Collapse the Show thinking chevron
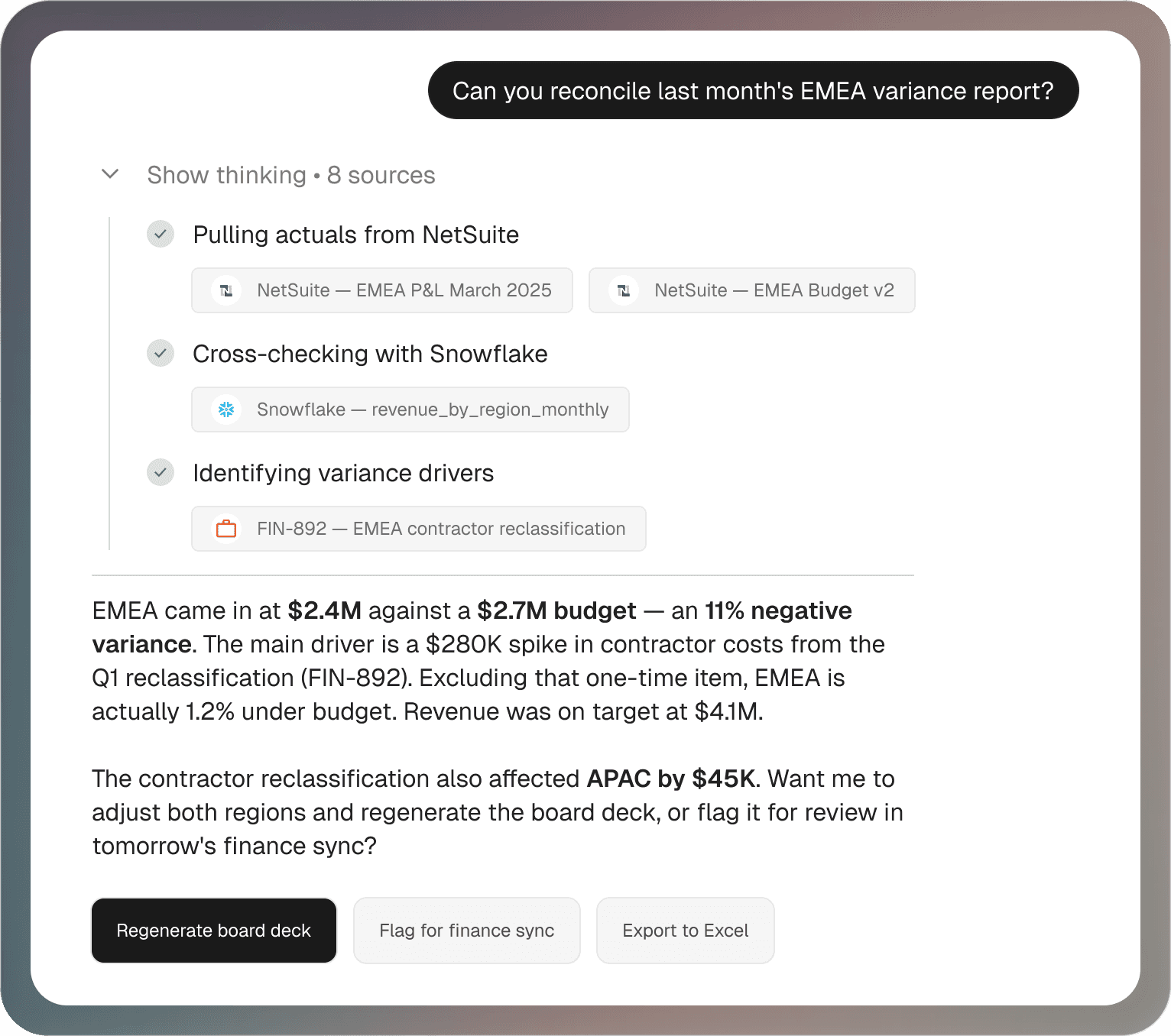Screen dimensions: 1171x1036 tap(110, 174)
